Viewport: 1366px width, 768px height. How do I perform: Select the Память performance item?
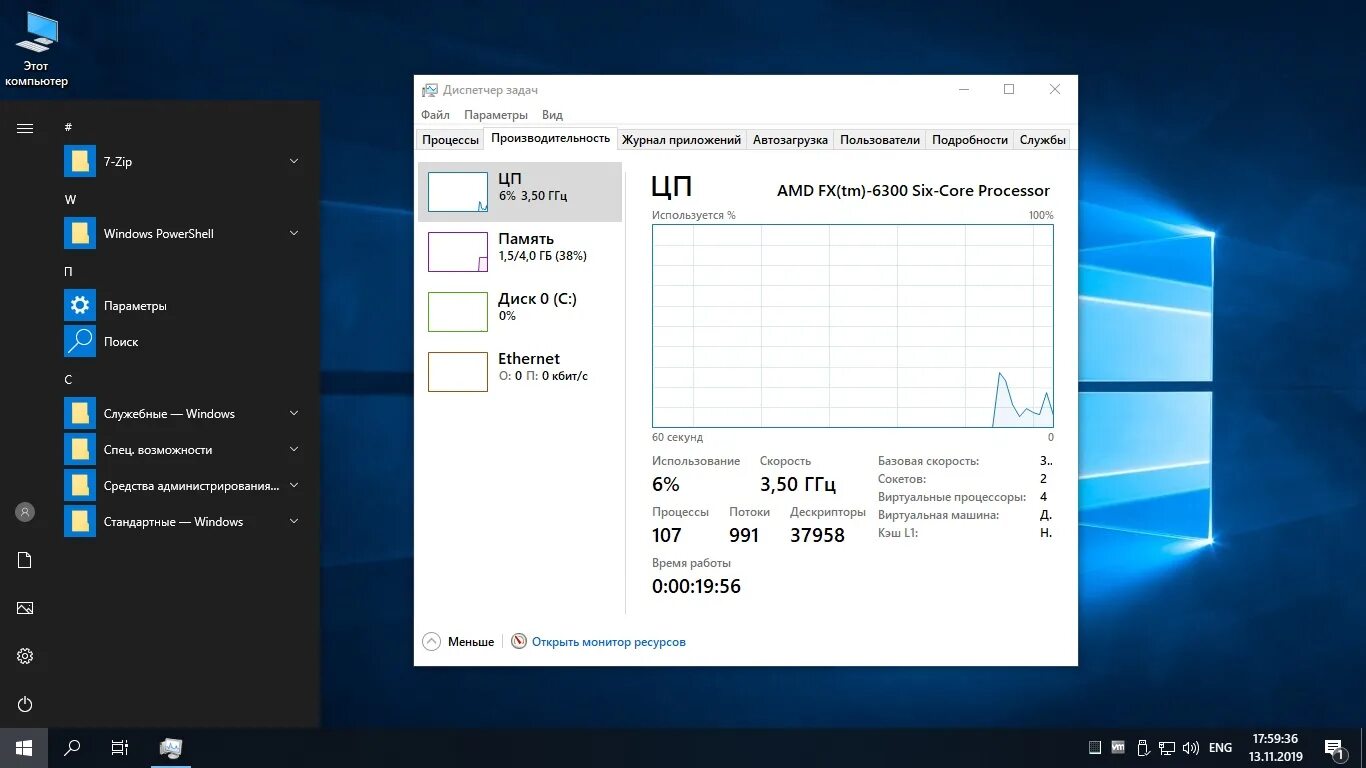coord(520,251)
